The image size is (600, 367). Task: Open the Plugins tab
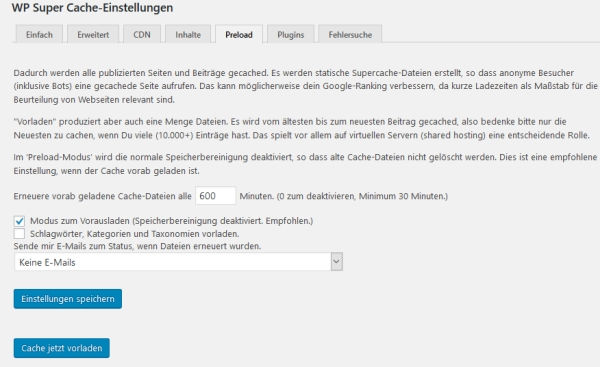click(290, 34)
